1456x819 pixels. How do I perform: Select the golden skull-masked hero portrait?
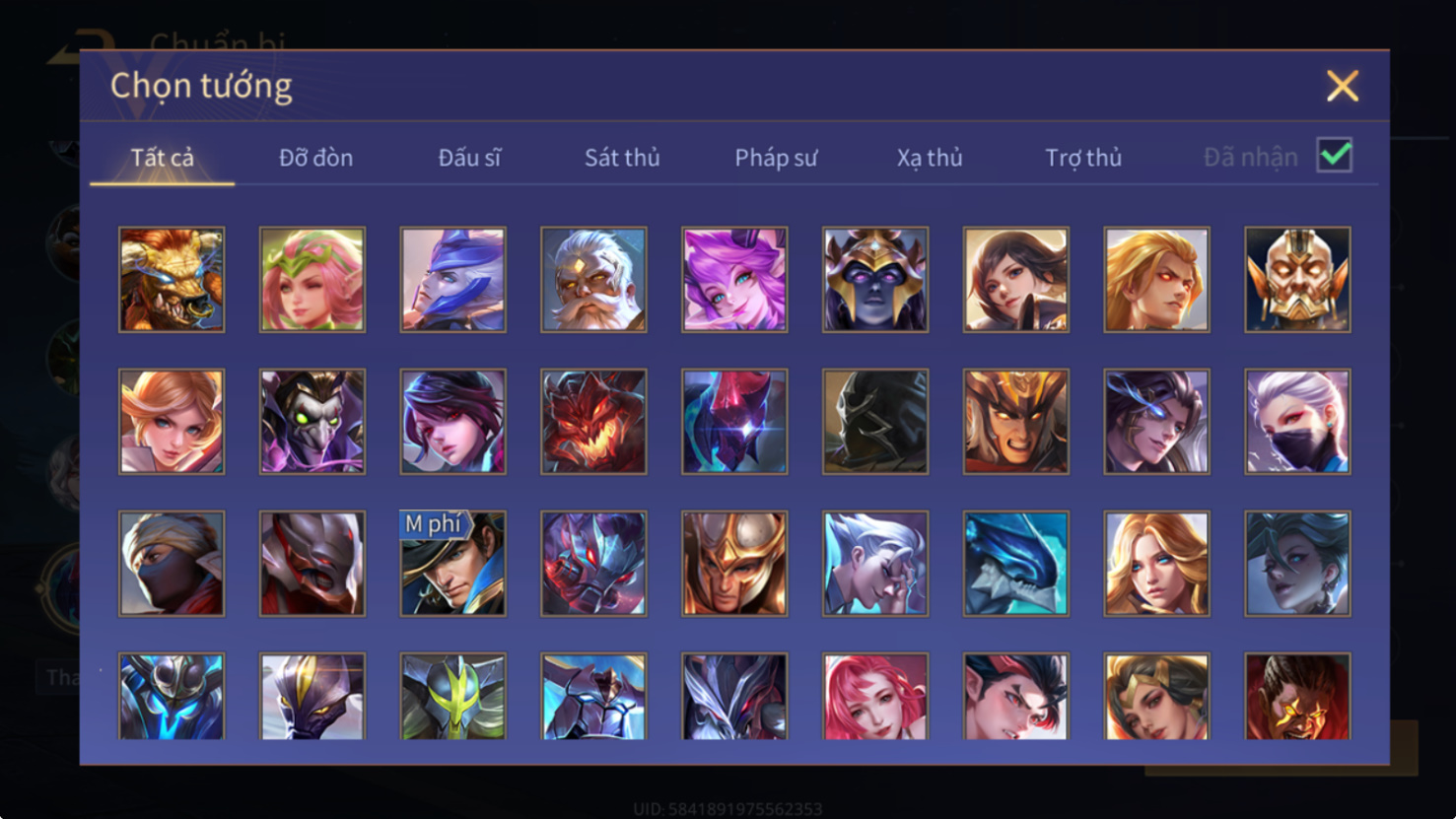1297,280
